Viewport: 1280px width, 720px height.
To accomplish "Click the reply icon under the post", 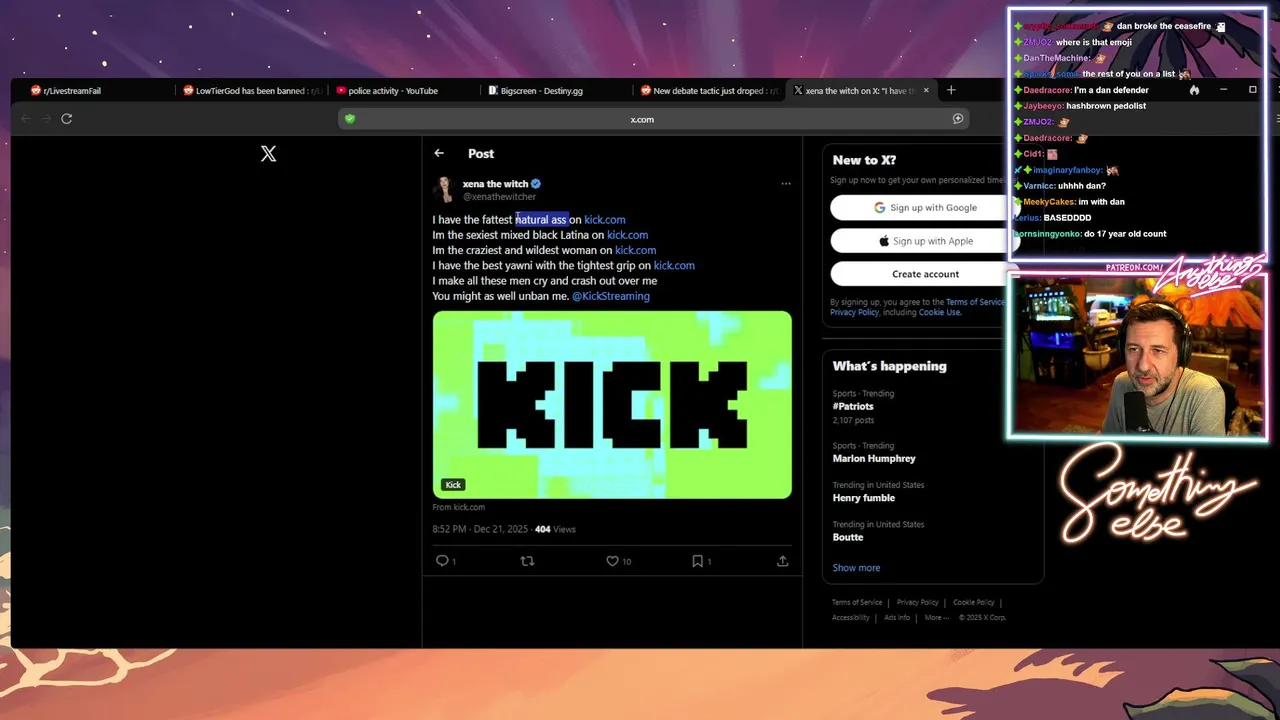I will tap(442, 561).
